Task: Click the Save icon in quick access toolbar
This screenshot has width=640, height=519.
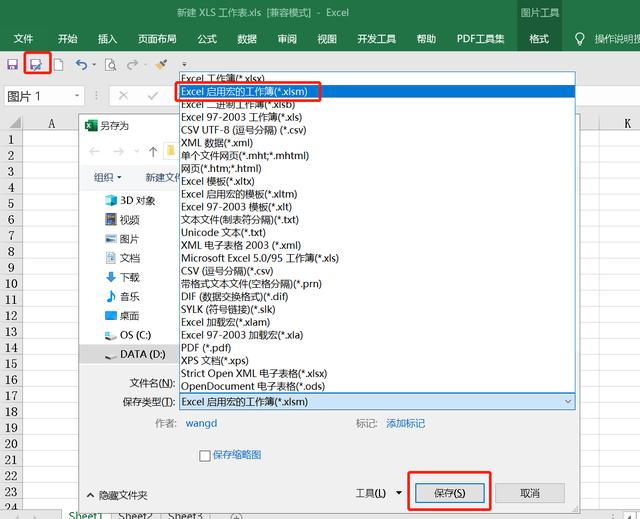Action: pos(12,64)
